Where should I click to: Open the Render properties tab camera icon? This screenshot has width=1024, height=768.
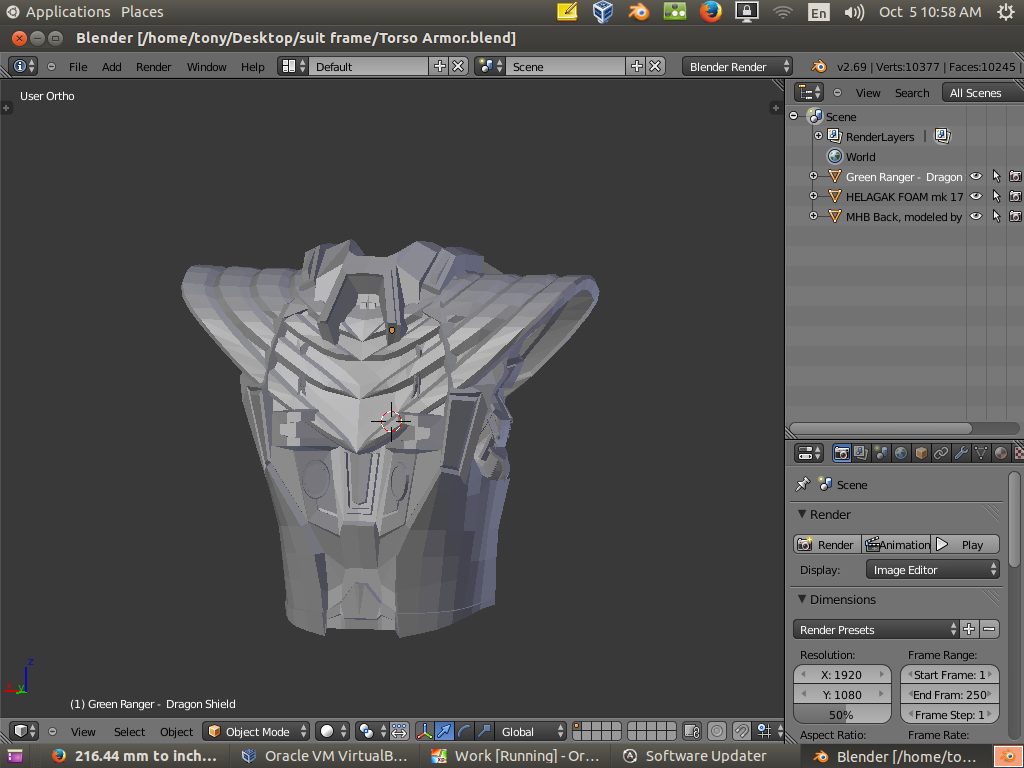842,453
